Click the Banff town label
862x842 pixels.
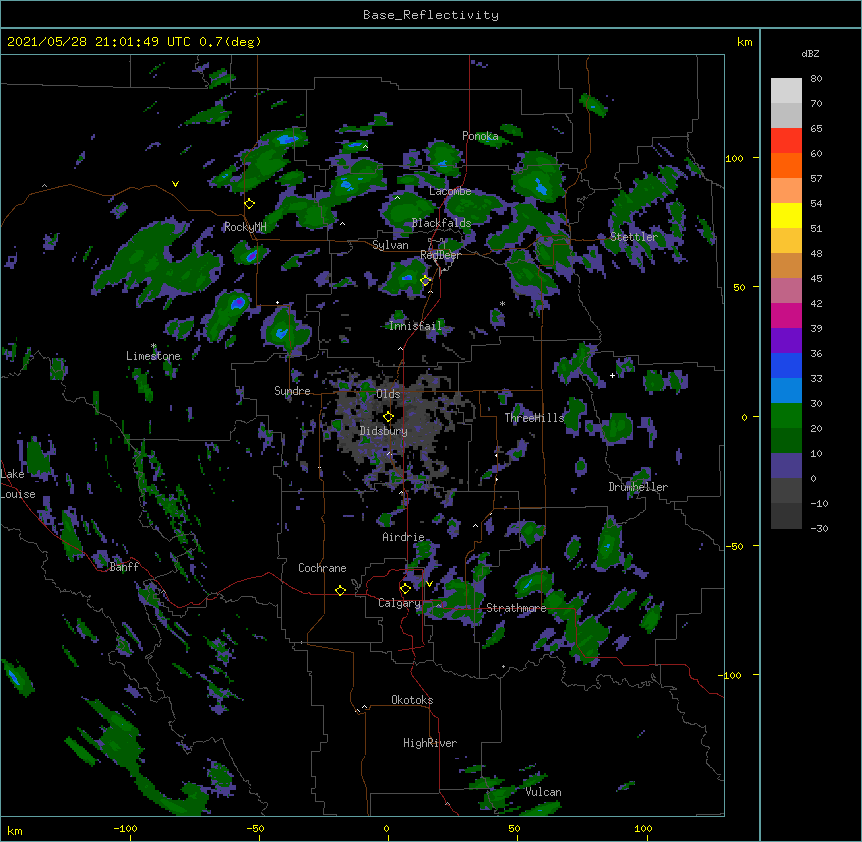124,567
